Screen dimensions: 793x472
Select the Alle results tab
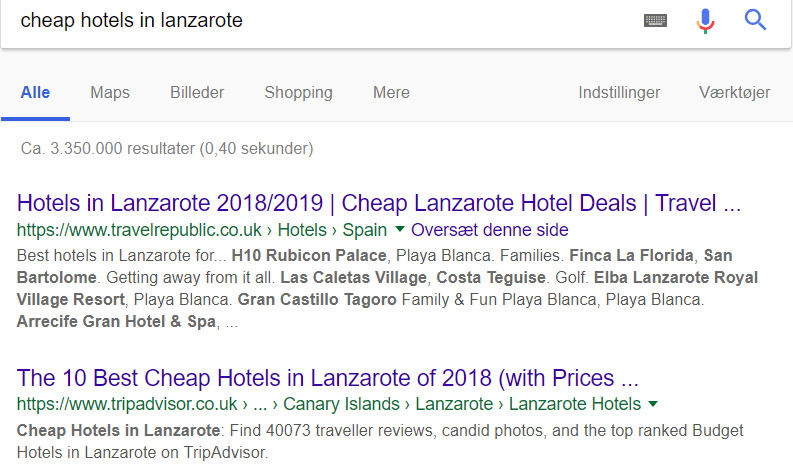tap(35, 93)
